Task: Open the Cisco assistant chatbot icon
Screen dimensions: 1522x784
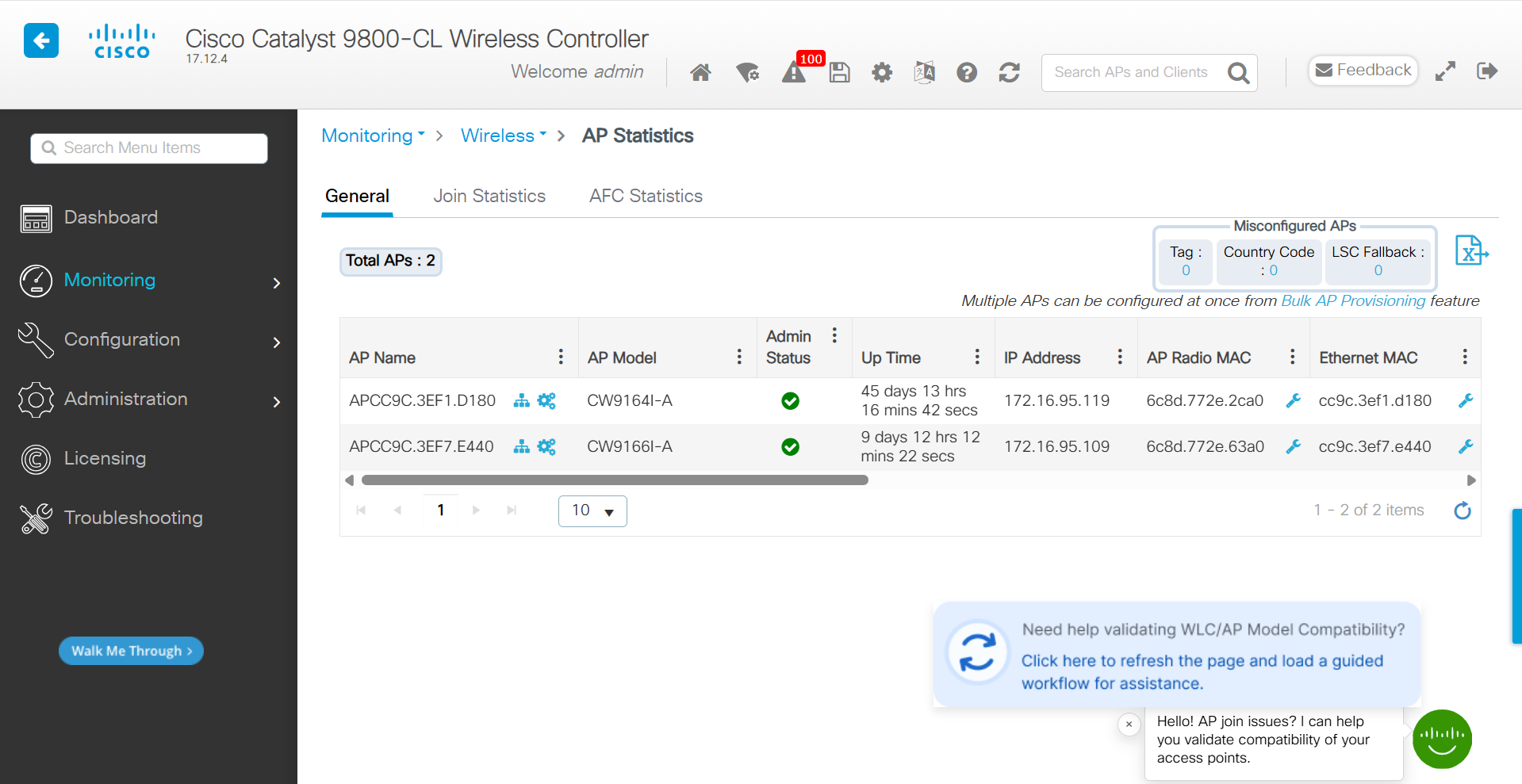Action: coord(1442,739)
